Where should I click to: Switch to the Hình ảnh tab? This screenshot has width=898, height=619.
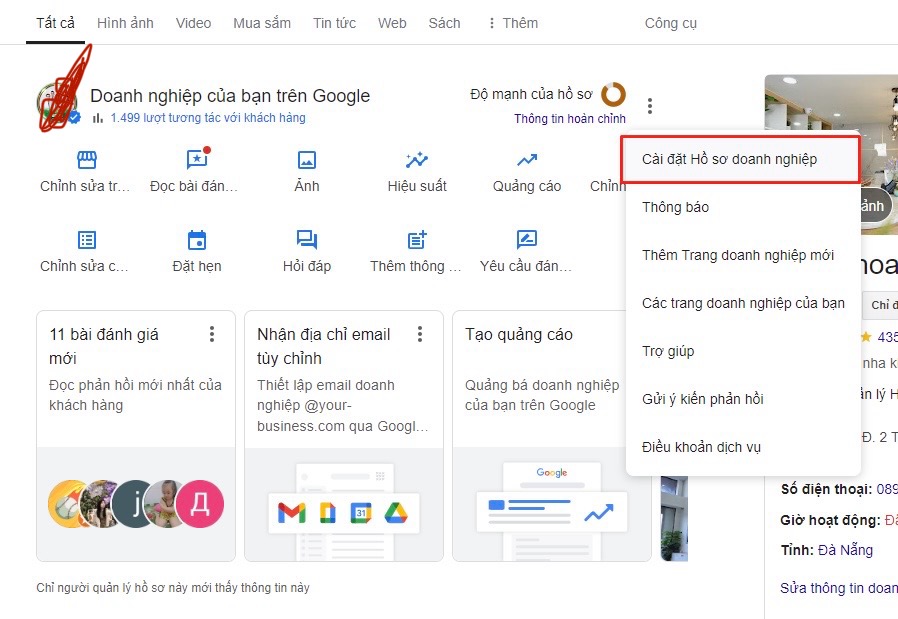point(125,23)
